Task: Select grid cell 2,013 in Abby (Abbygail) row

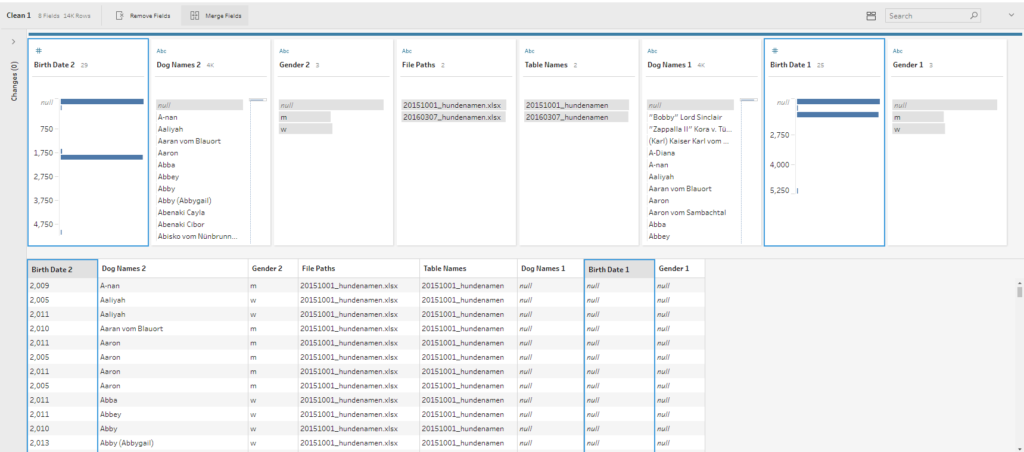Action: (63, 443)
